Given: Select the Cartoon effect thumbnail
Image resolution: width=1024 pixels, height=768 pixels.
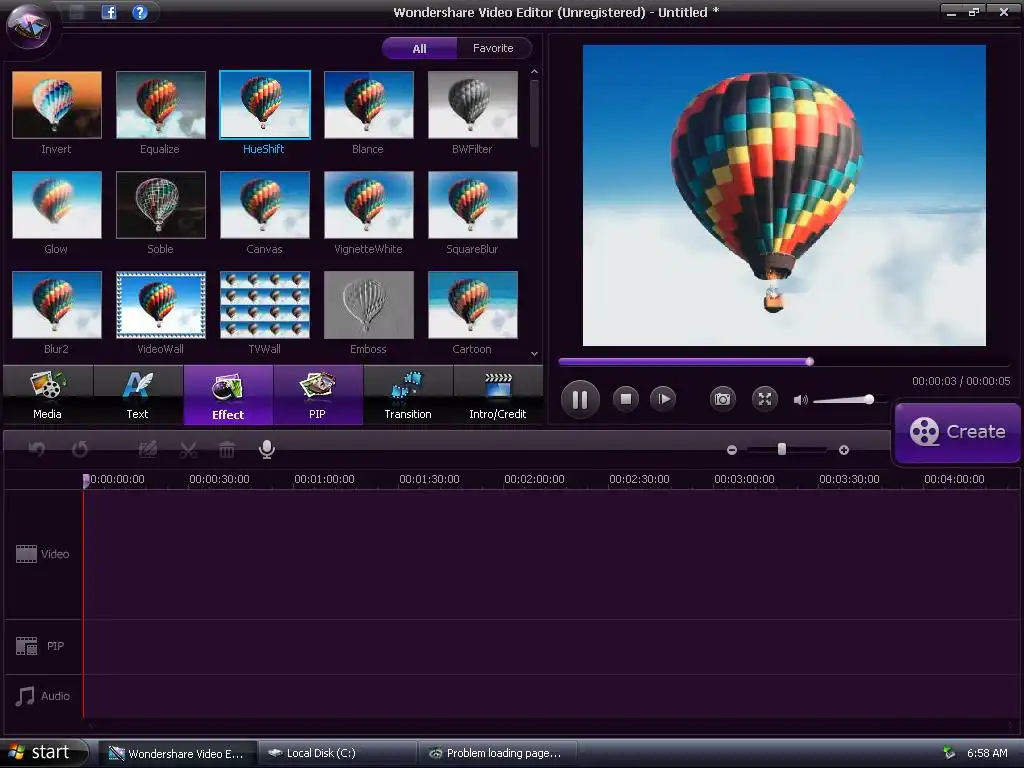Looking at the screenshot, I should 473,305.
